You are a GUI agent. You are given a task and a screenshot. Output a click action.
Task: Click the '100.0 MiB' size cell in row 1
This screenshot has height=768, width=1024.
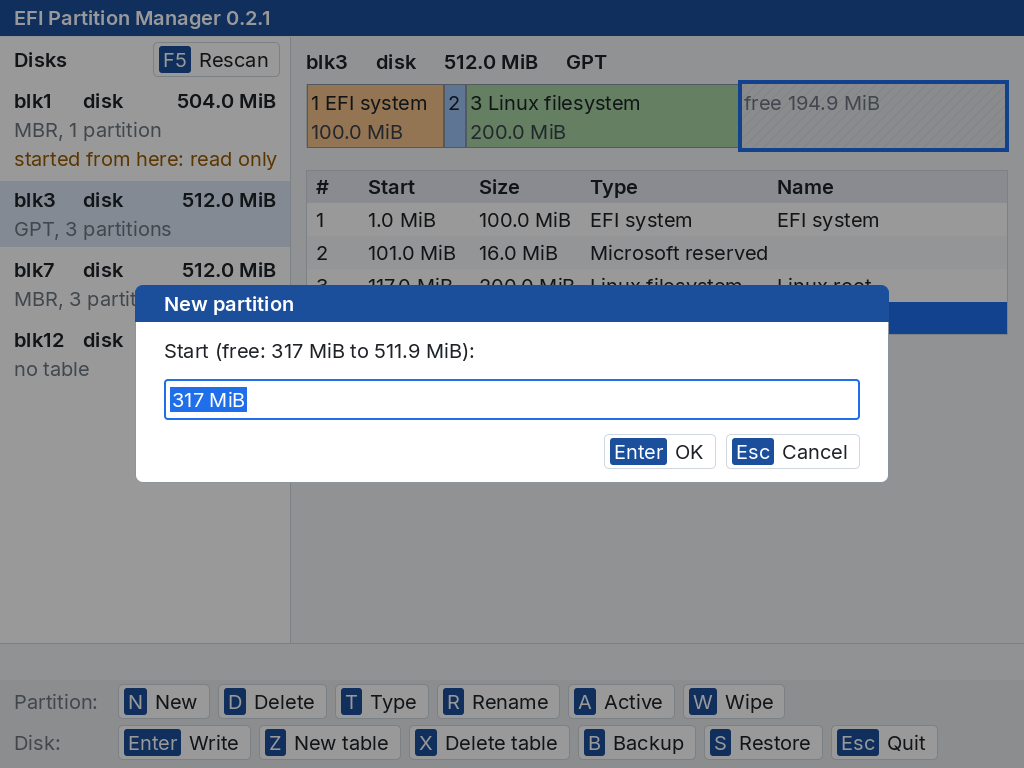click(524, 220)
